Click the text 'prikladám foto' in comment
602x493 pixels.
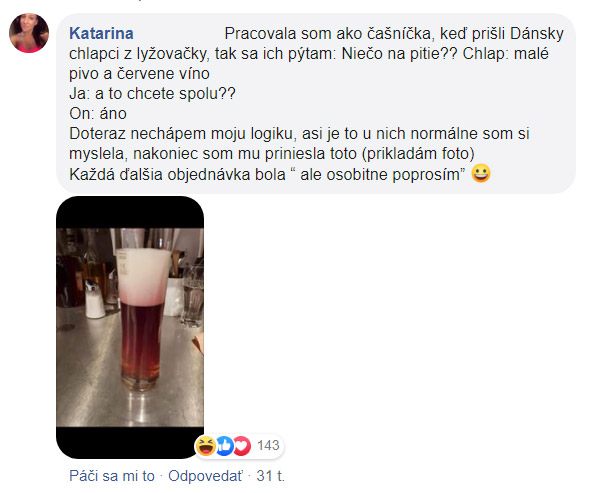(418, 154)
